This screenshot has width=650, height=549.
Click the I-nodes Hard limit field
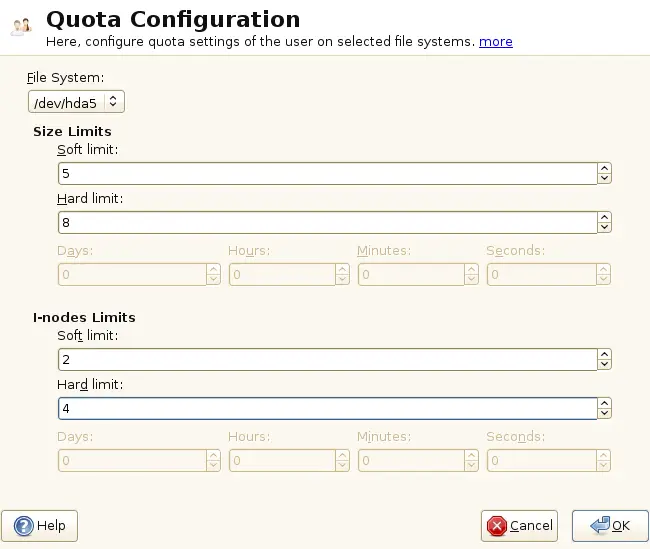327,408
